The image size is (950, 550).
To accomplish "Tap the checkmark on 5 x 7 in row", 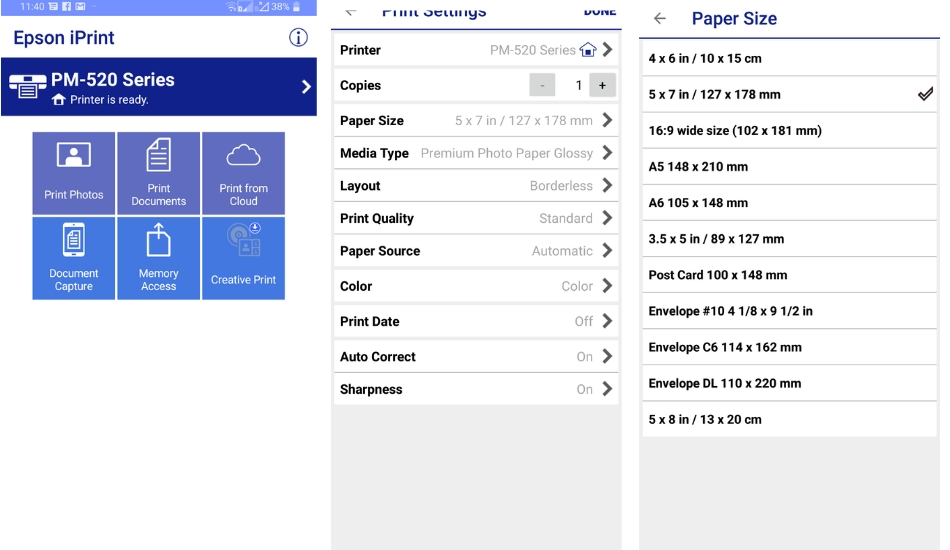I will click(x=925, y=94).
